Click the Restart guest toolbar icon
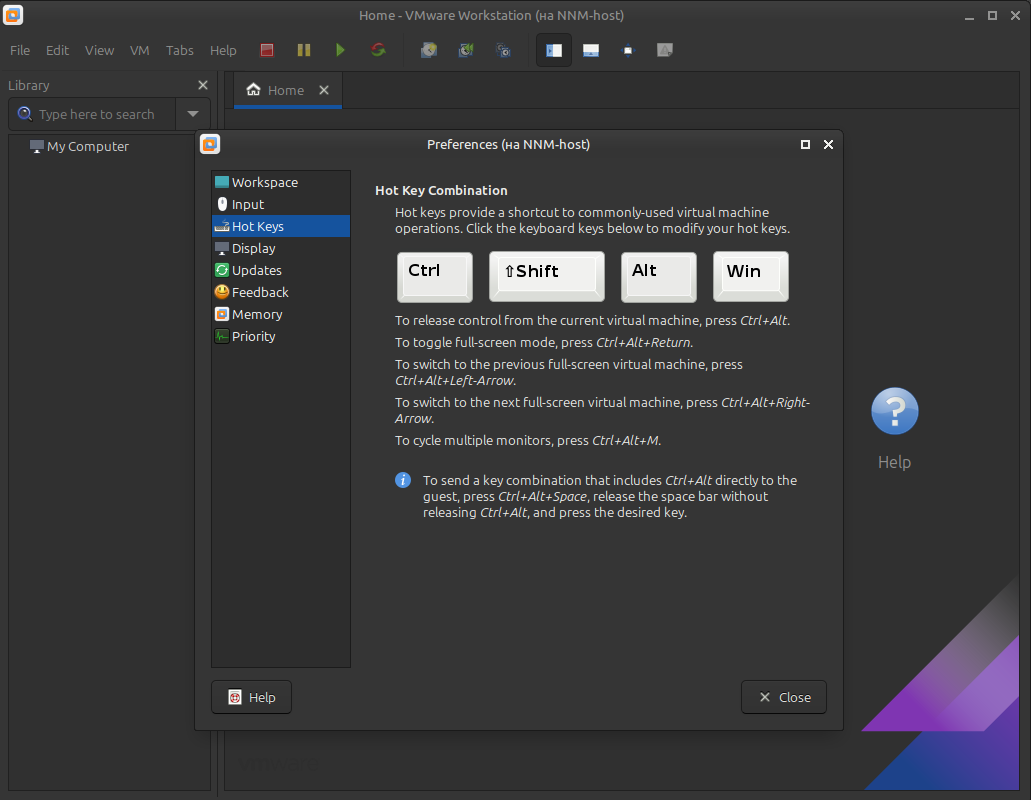The image size is (1031, 800). coord(378,50)
